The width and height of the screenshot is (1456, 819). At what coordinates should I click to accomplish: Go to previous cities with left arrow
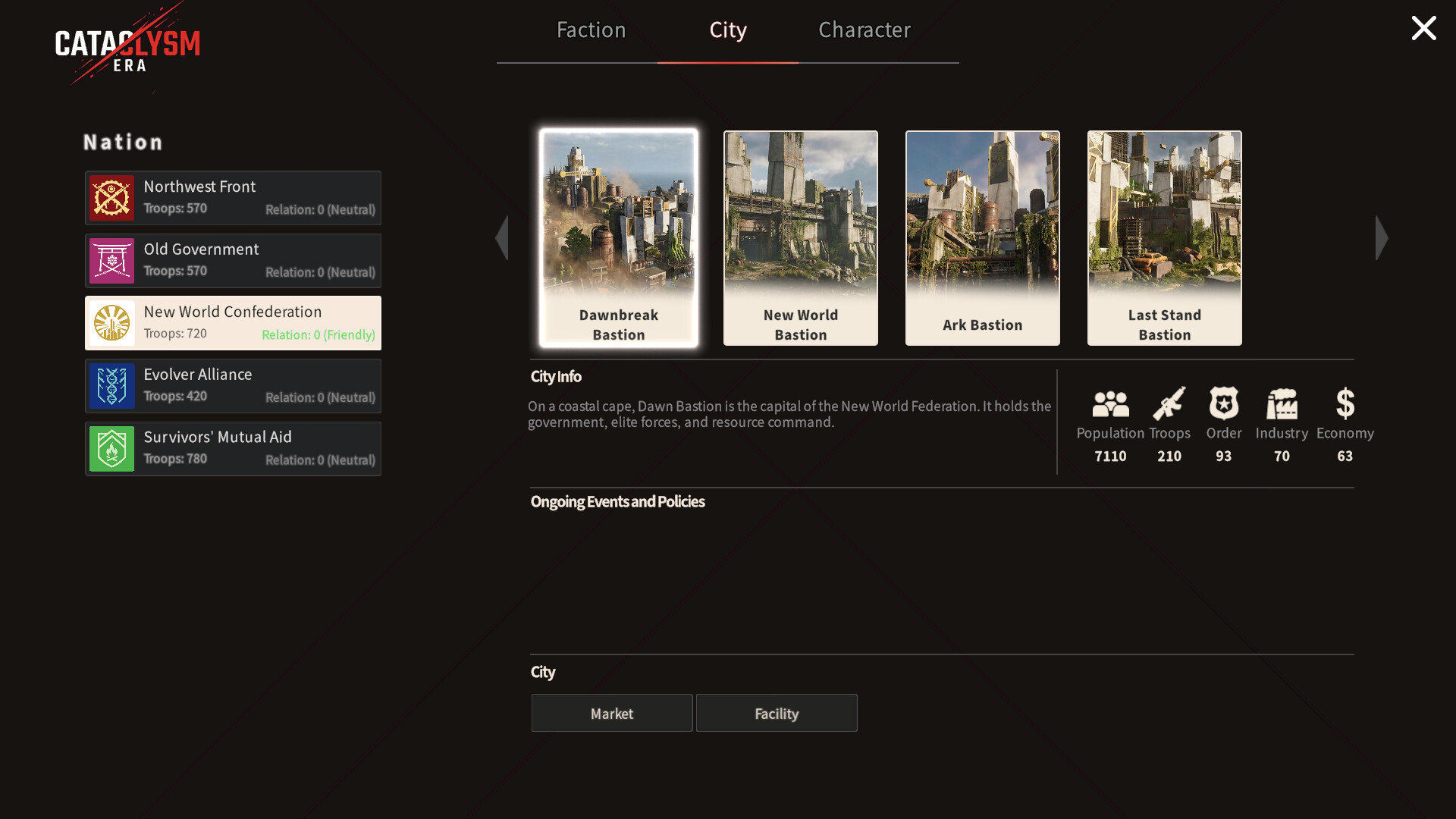coord(501,238)
